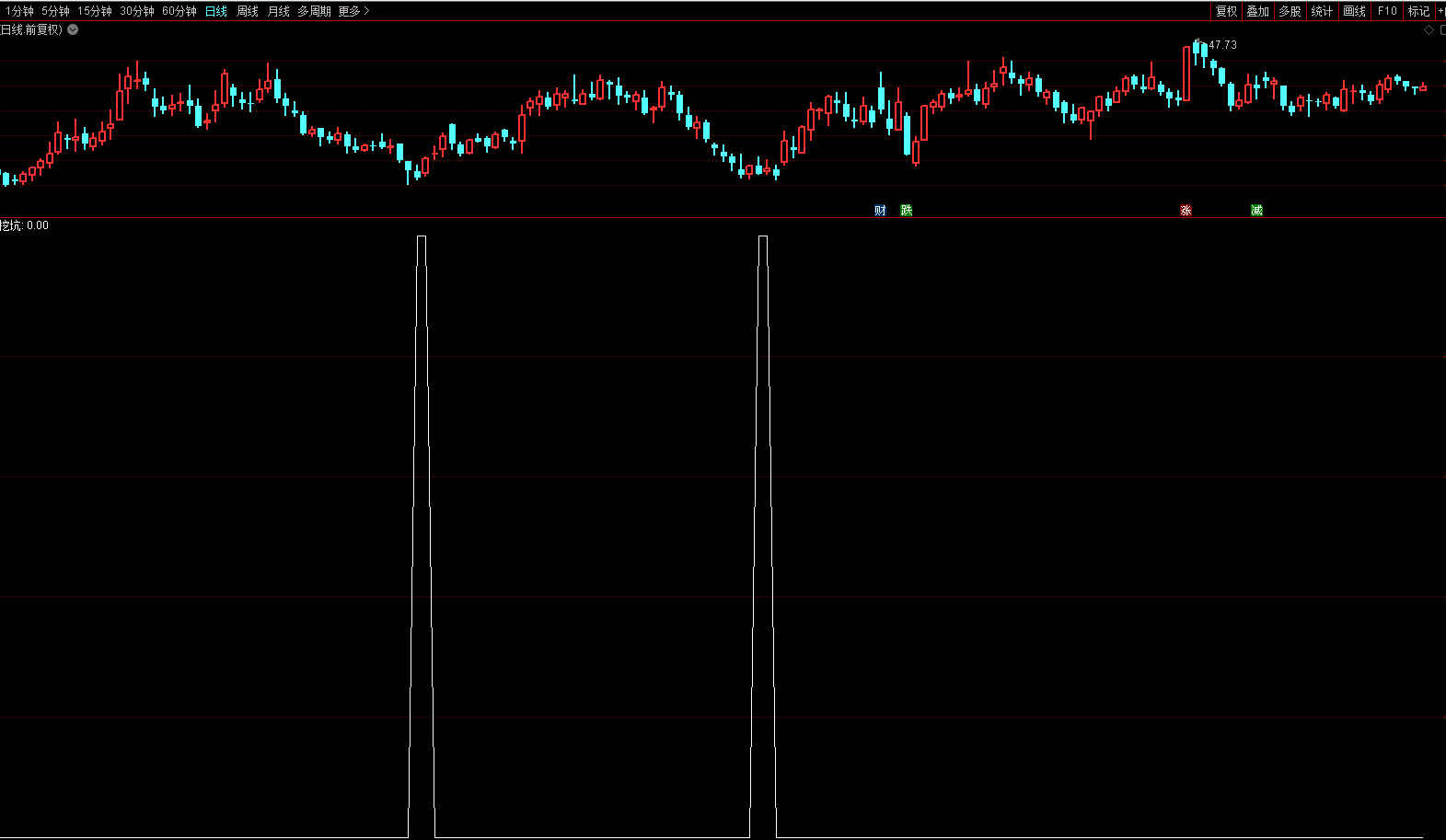Click the green 跌 event marker icon
The width and height of the screenshot is (1446, 840).
pyautogui.click(x=907, y=211)
